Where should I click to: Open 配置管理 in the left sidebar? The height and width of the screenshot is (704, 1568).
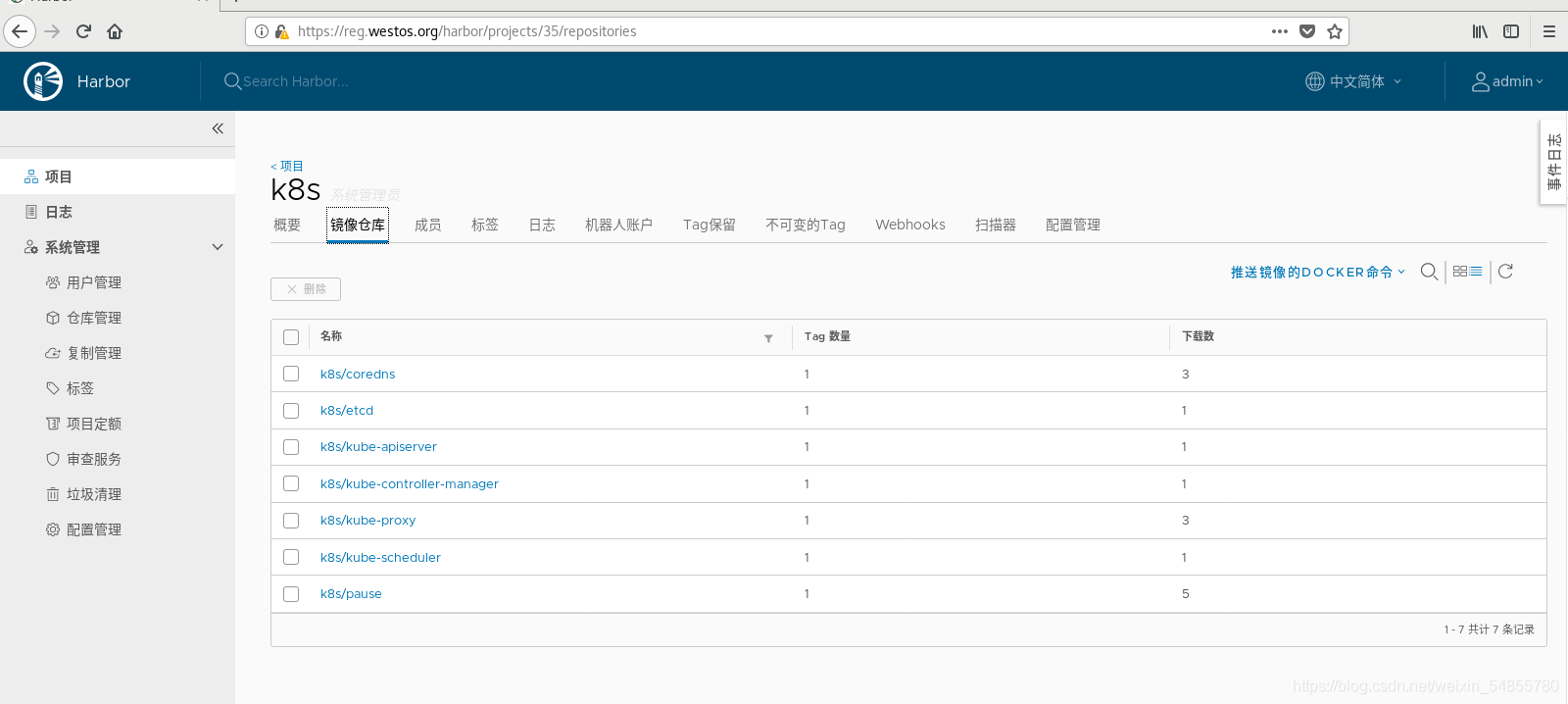[94, 529]
